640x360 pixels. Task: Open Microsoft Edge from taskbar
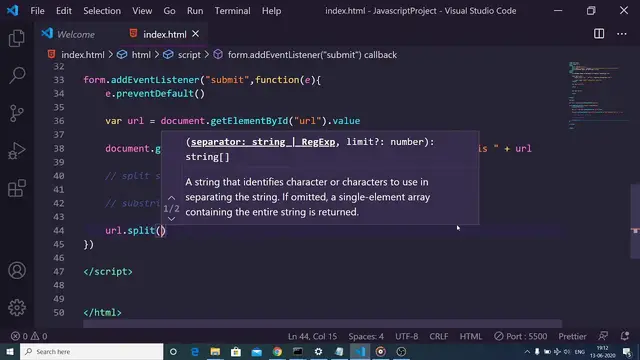tap(195, 351)
